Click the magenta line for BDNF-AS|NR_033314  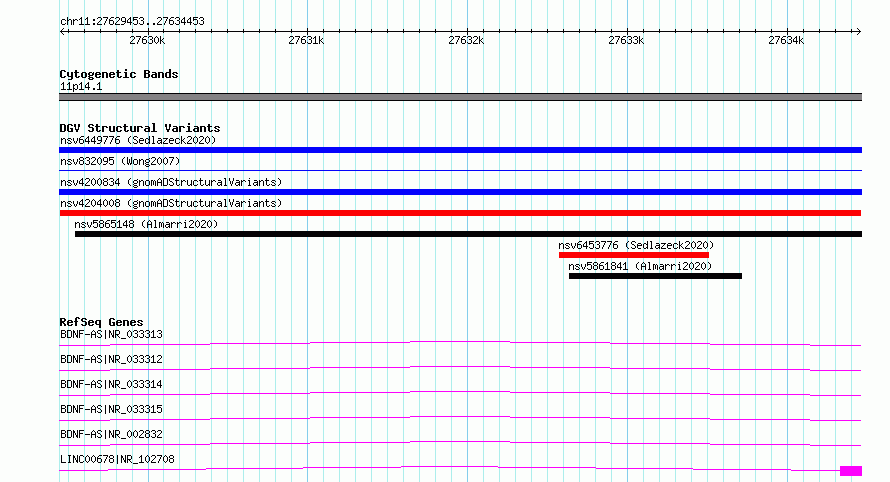(x=460, y=393)
